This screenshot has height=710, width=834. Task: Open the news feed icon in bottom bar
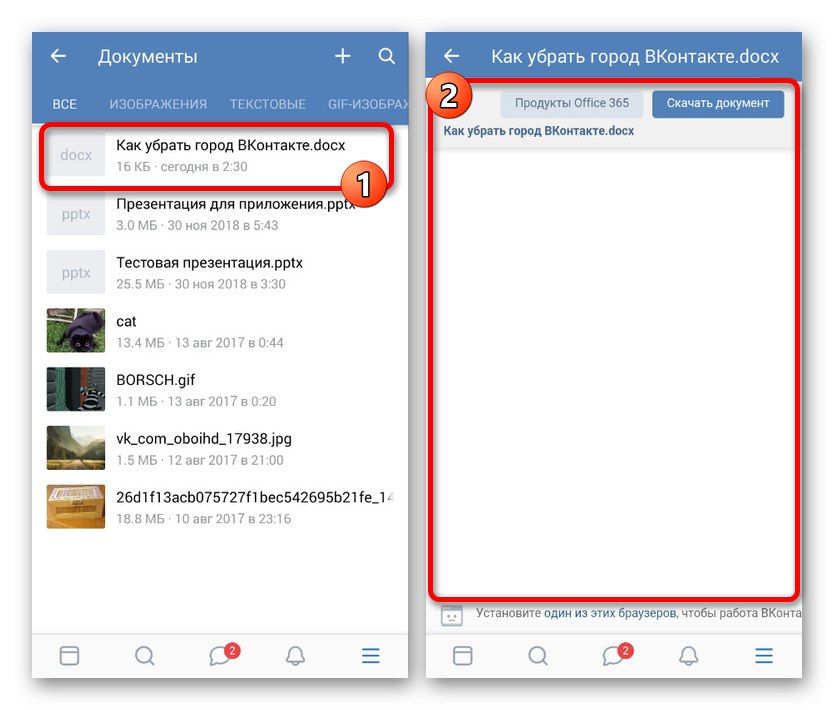click(69, 656)
